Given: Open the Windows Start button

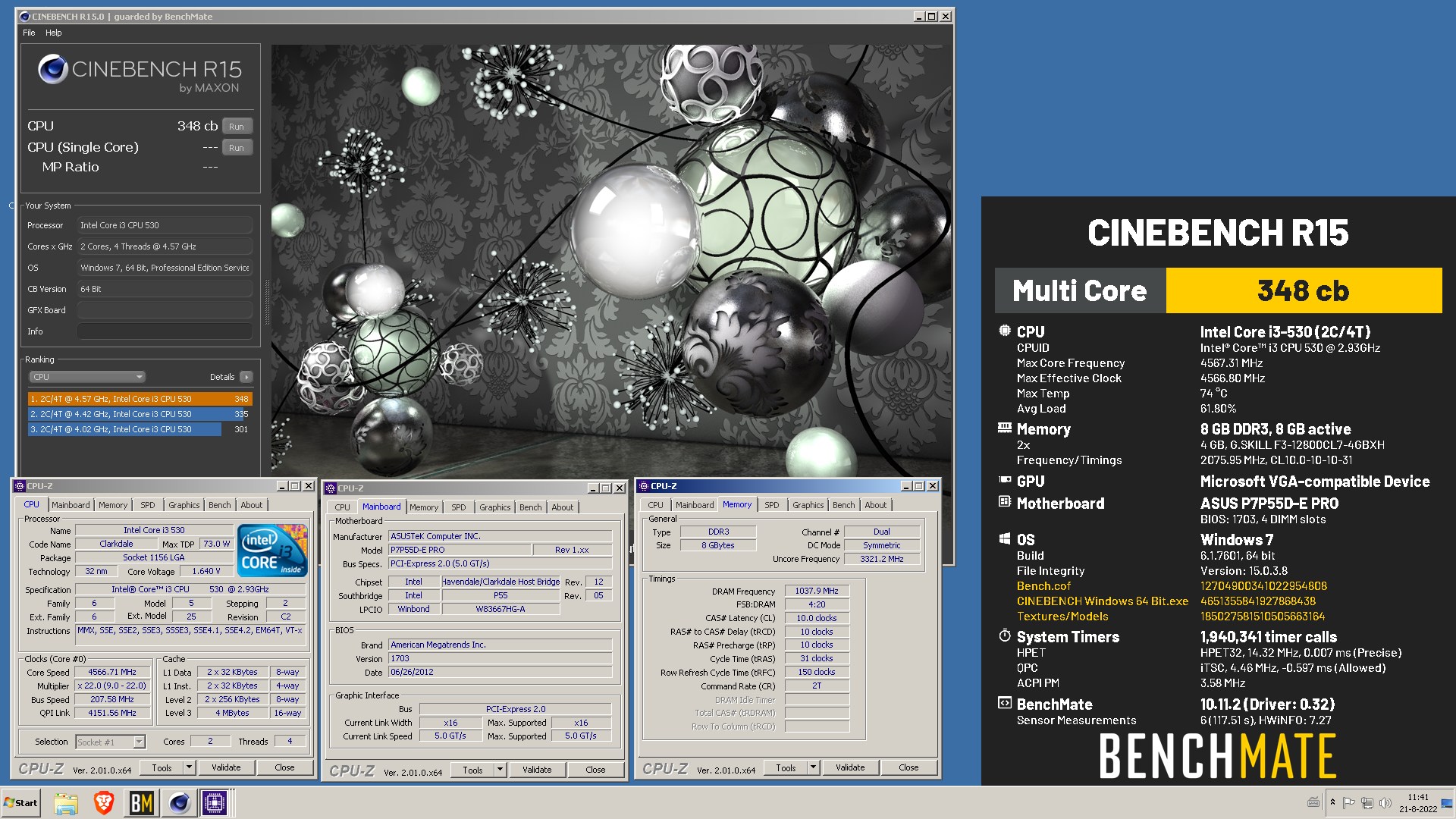Looking at the screenshot, I should tap(21, 803).
